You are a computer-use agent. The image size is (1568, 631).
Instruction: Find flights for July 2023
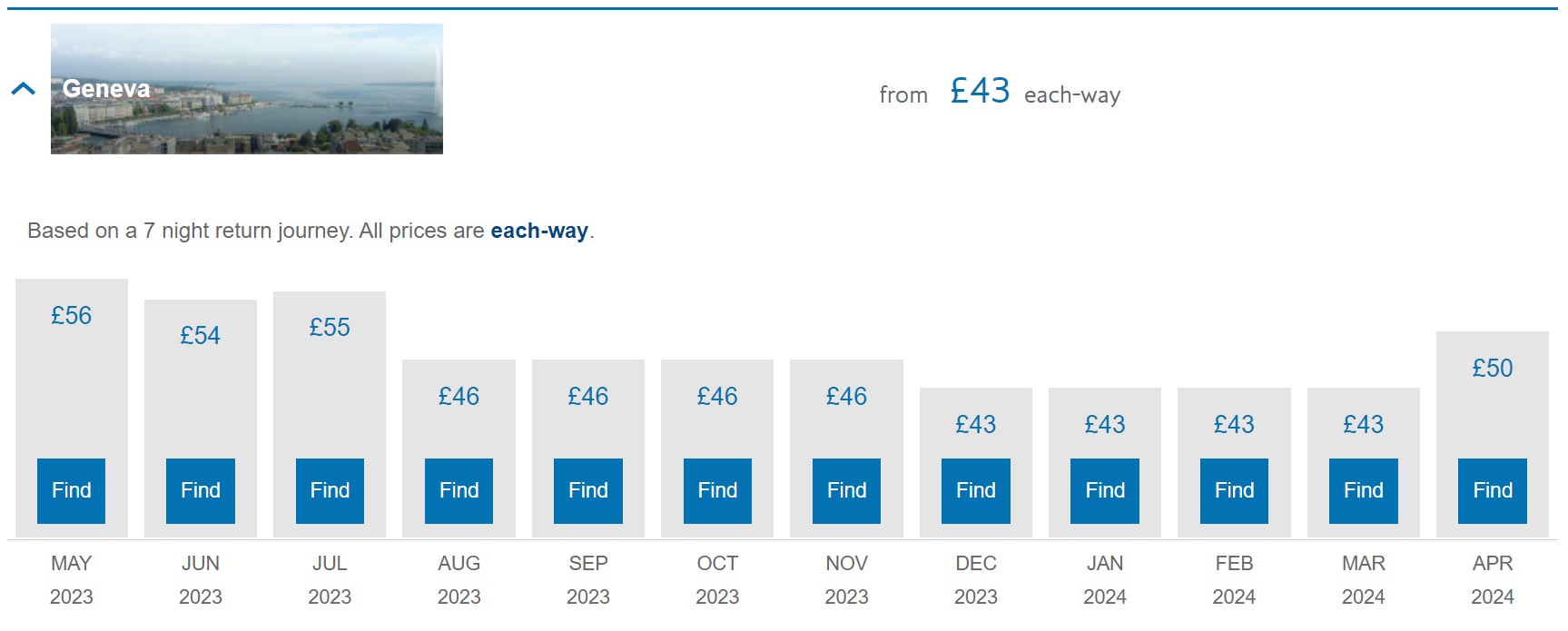(330, 491)
